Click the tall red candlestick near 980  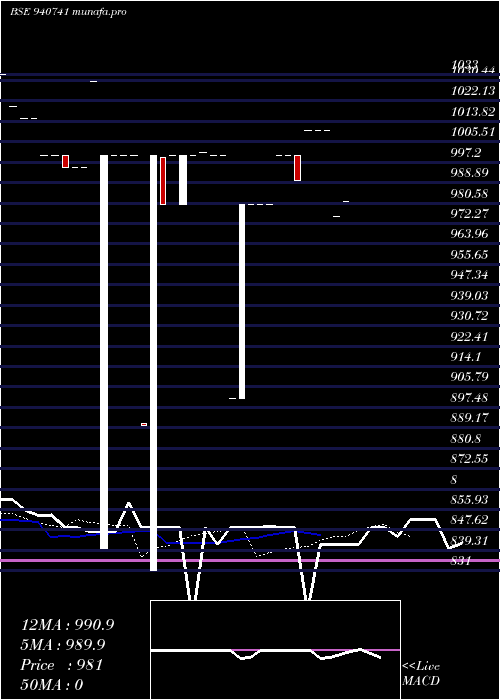pyautogui.click(x=163, y=181)
